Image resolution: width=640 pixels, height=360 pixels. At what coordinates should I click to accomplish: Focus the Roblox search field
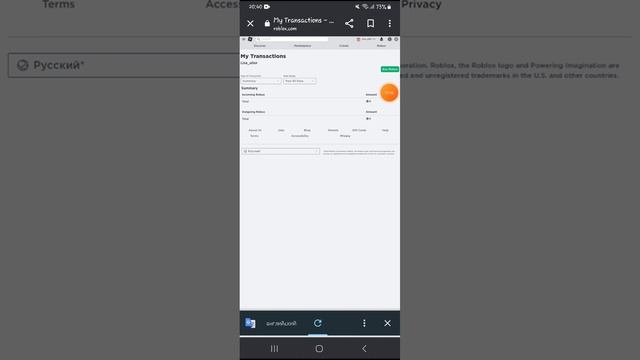pos(292,39)
